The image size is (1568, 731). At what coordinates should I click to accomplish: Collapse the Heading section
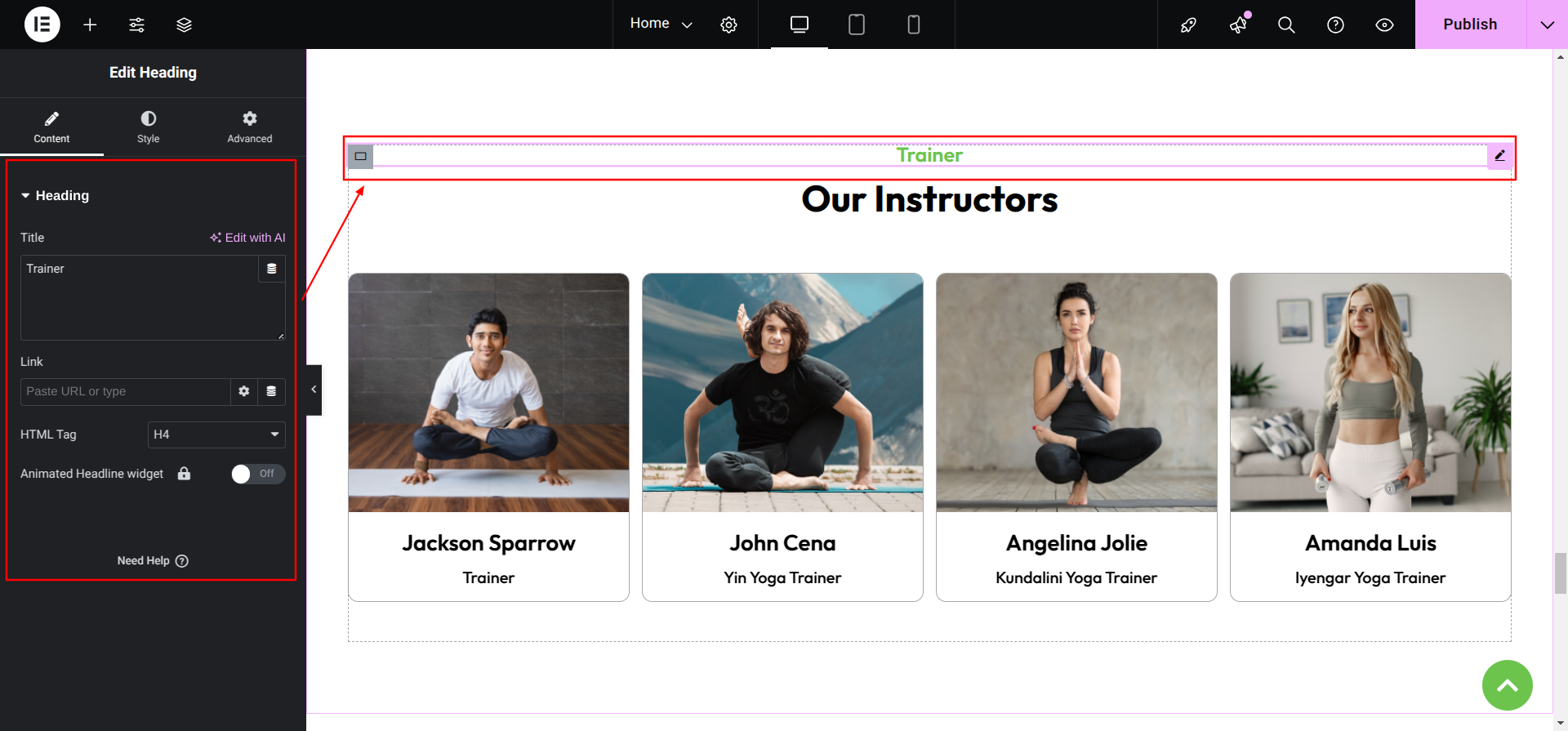55,196
